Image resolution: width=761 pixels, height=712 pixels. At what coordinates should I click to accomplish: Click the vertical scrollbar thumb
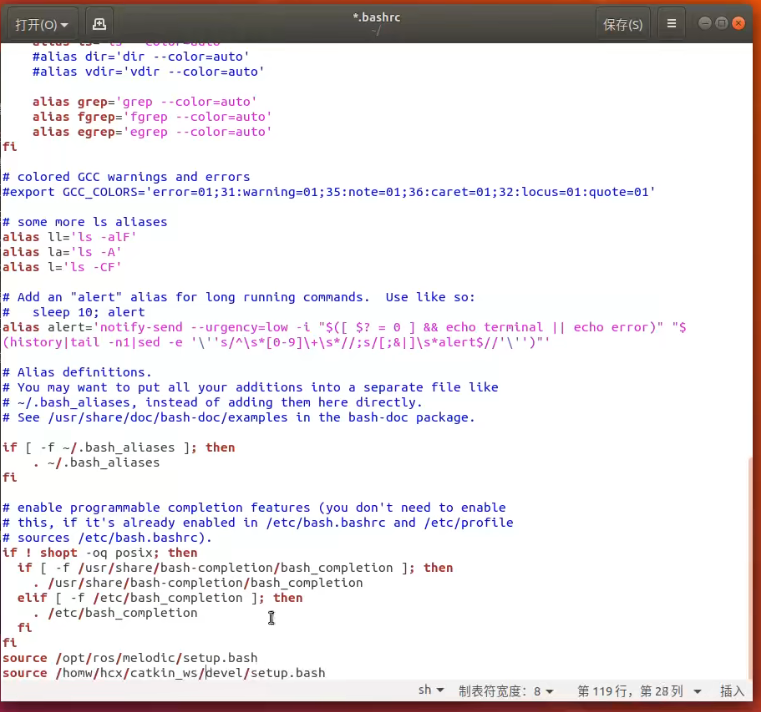click(751, 568)
